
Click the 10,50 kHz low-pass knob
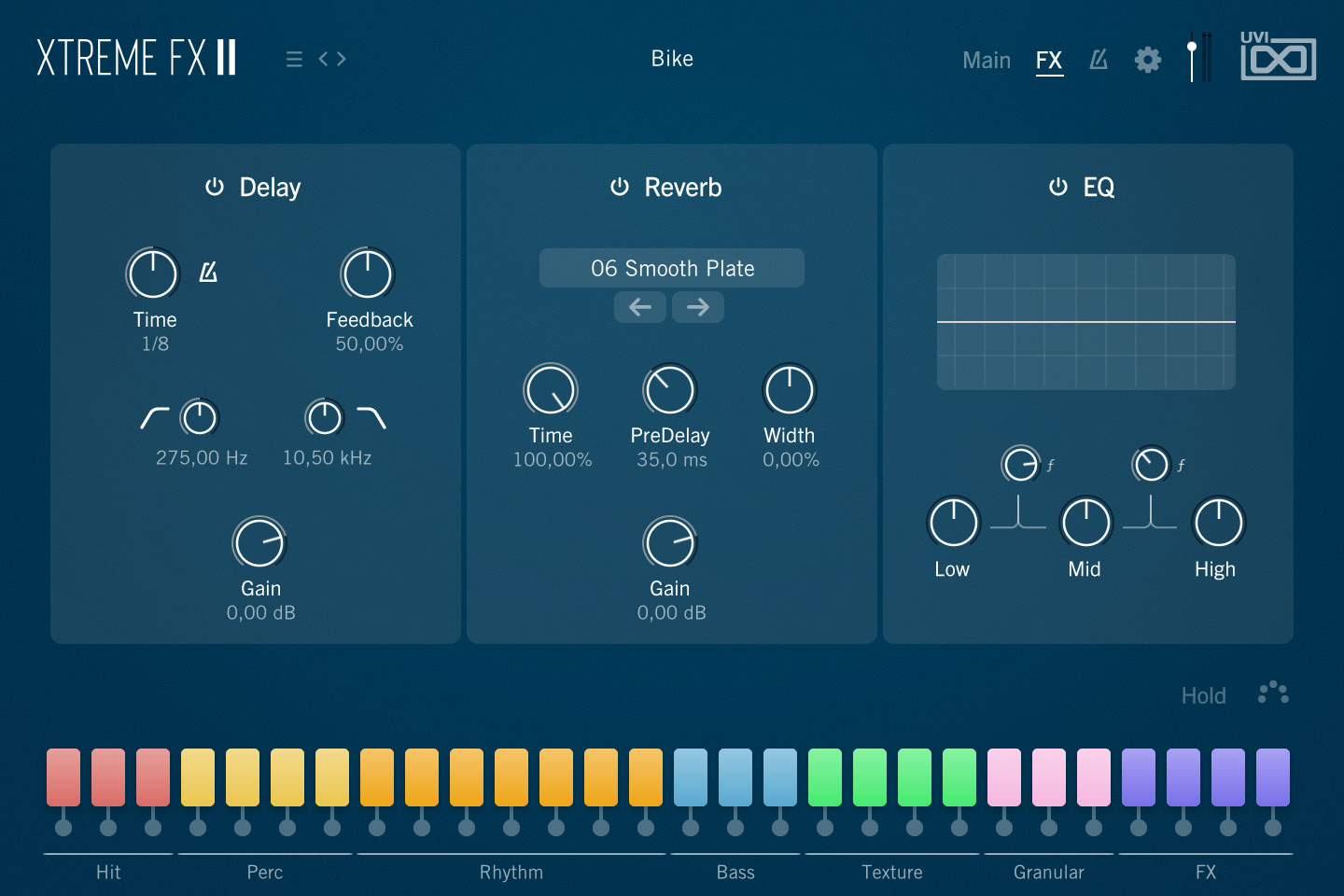[325, 417]
